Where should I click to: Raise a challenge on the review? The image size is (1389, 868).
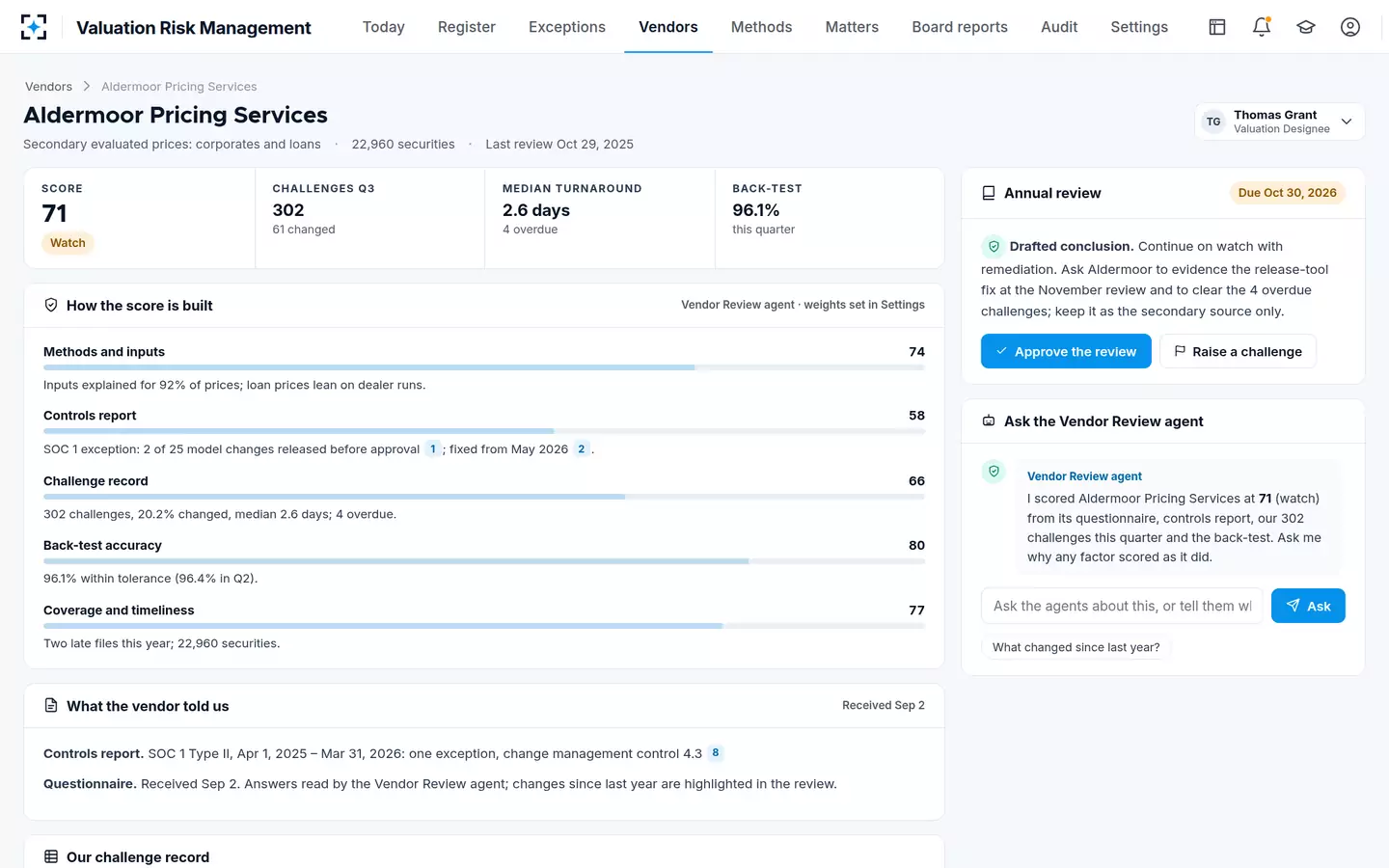(x=1238, y=351)
